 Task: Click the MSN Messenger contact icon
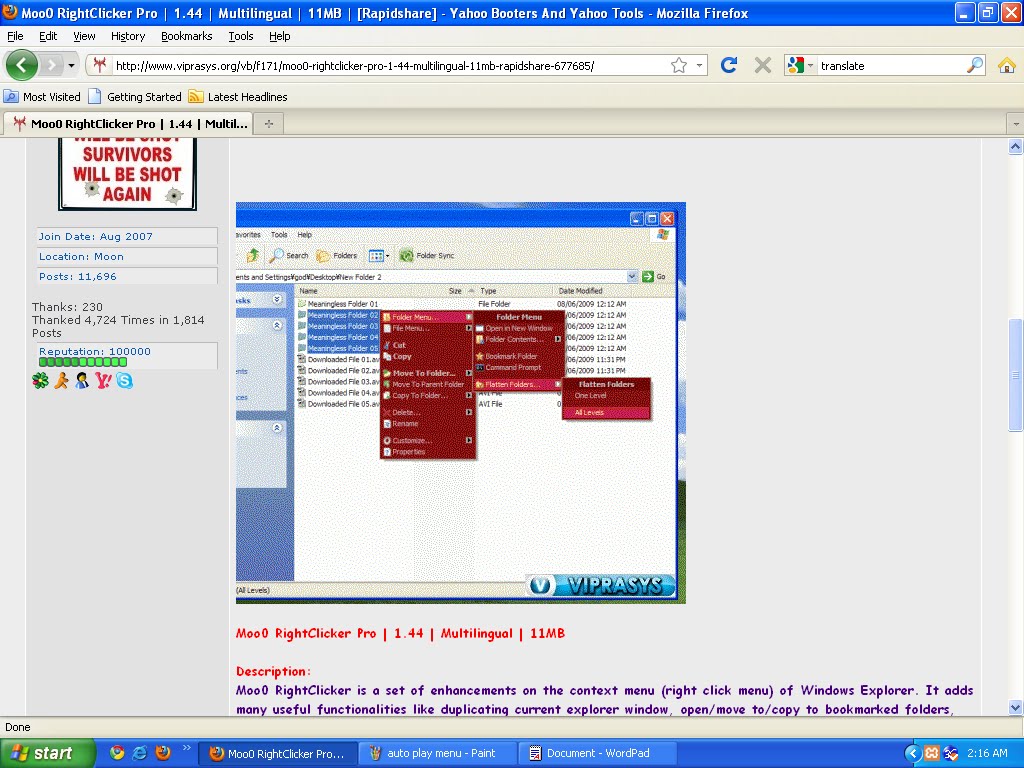82,381
